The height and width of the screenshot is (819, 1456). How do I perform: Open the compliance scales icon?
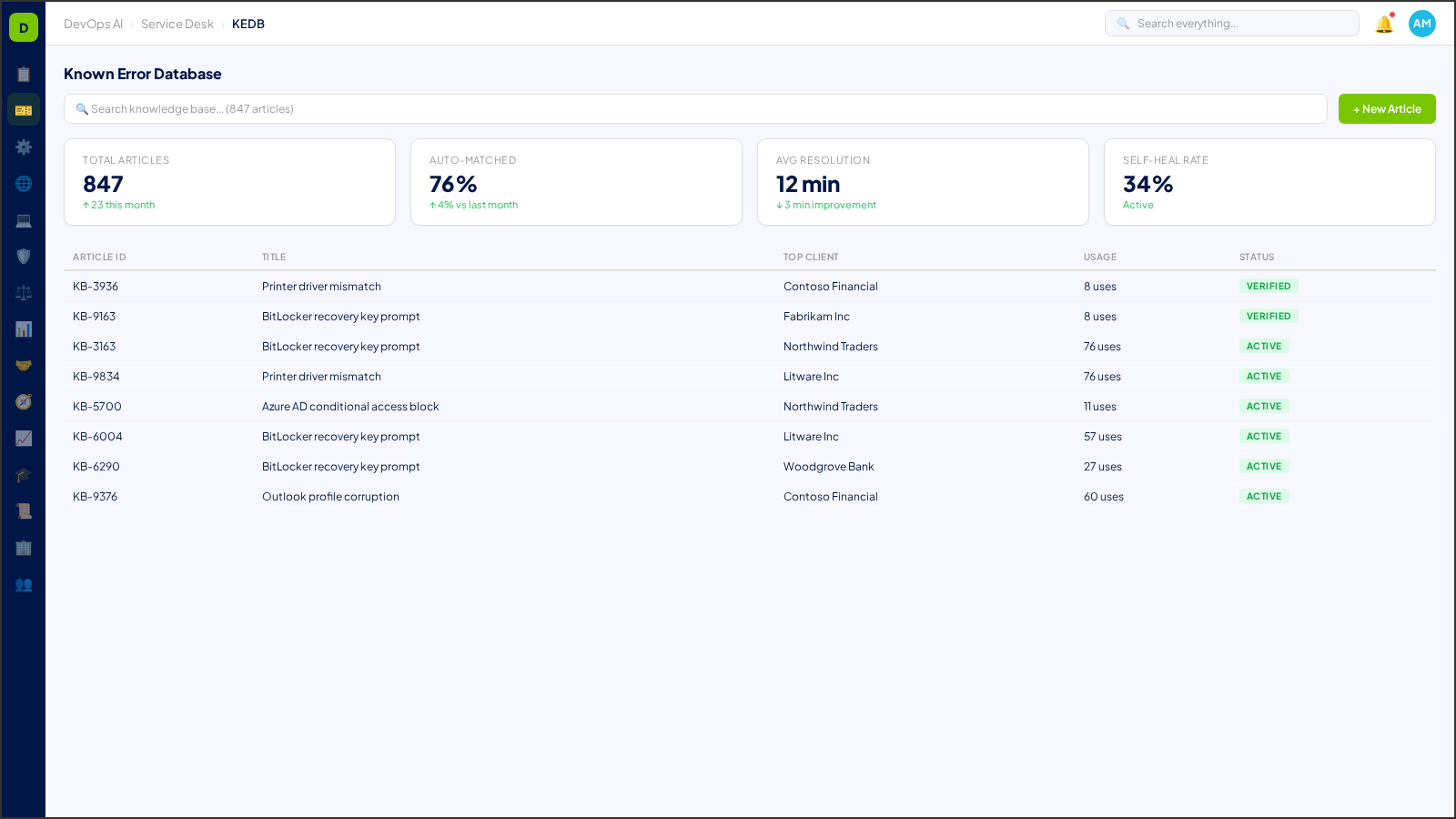(x=24, y=292)
